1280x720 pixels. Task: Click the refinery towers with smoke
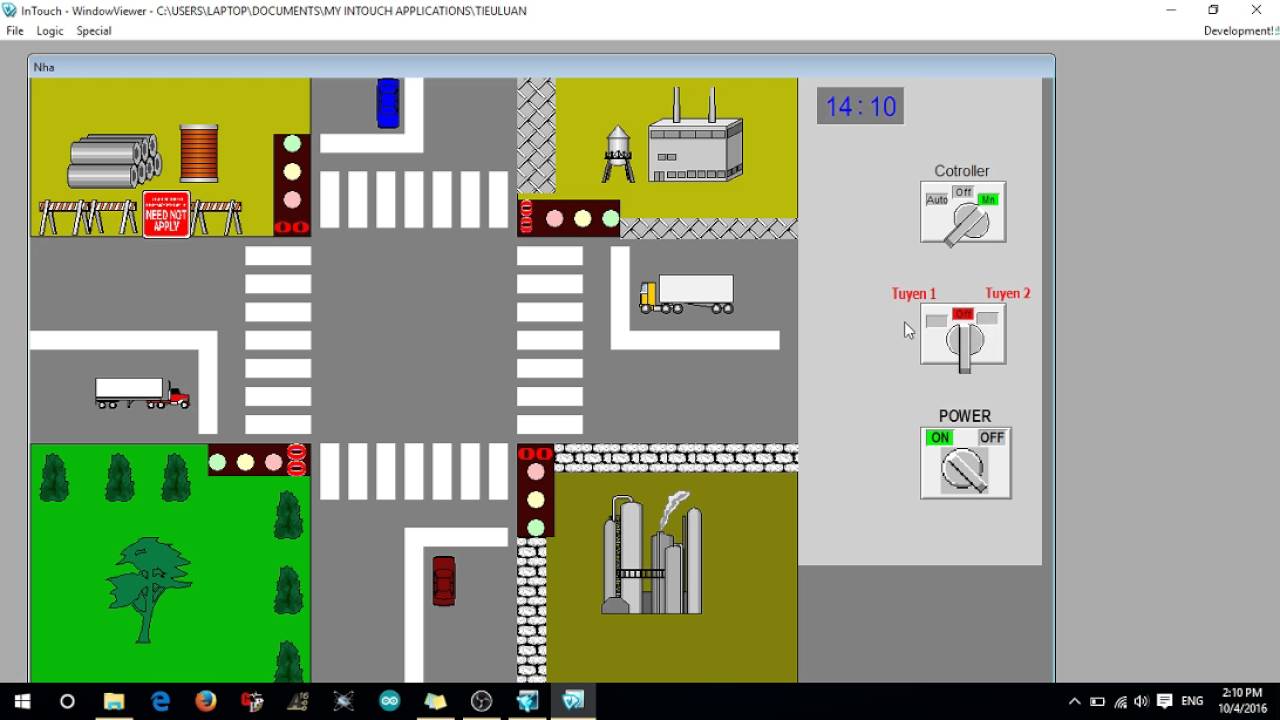pyautogui.click(x=652, y=553)
